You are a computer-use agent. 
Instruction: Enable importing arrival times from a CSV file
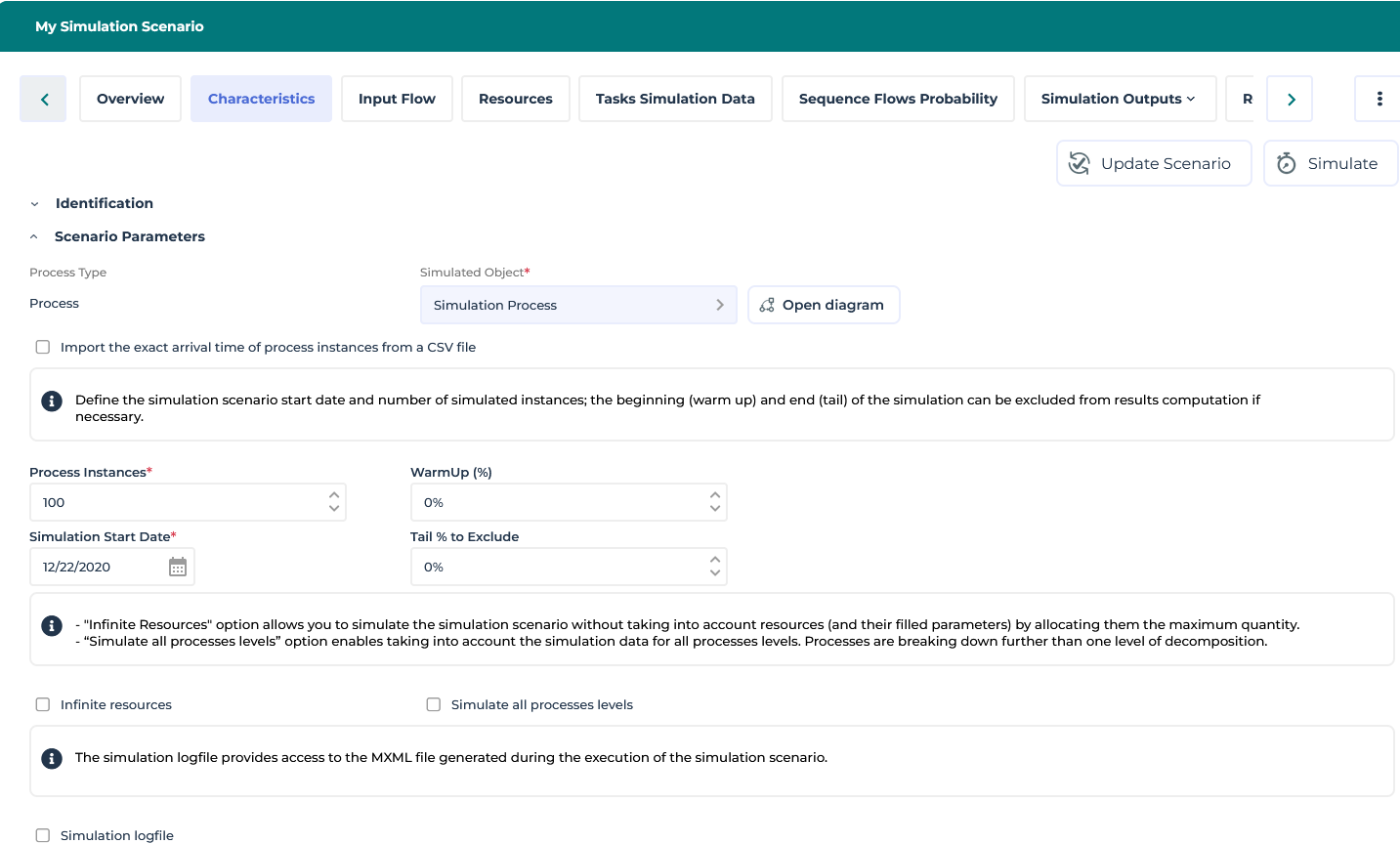pos(43,347)
